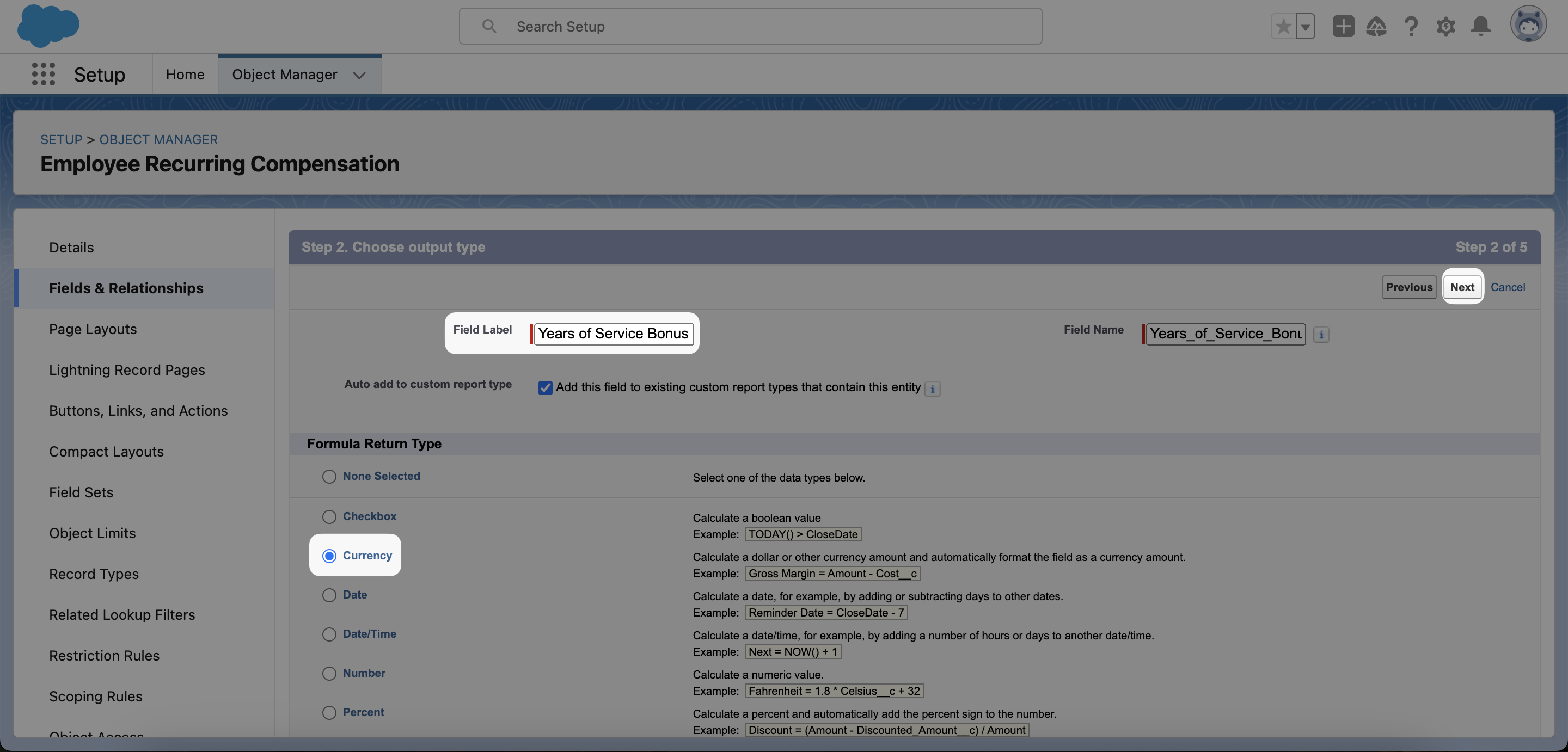Select the Checkbox return type radio
This screenshot has width=1568, height=752.
coord(329,516)
